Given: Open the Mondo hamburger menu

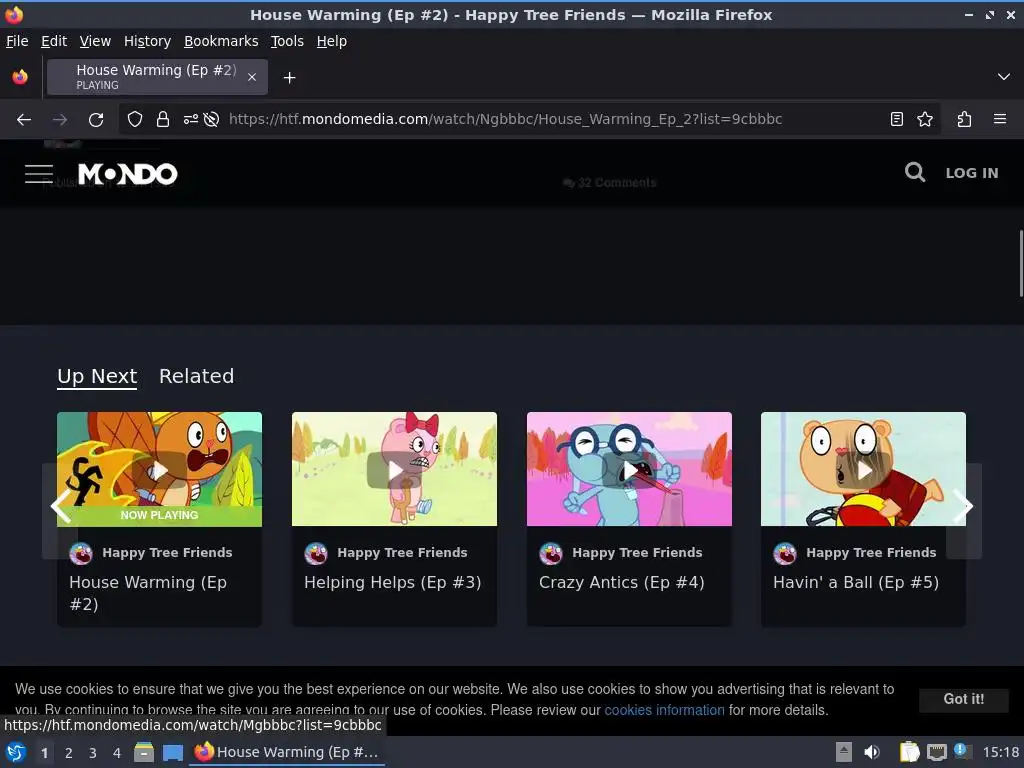Looking at the screenshot, I should pyautogui.click(x=39, y=174).
